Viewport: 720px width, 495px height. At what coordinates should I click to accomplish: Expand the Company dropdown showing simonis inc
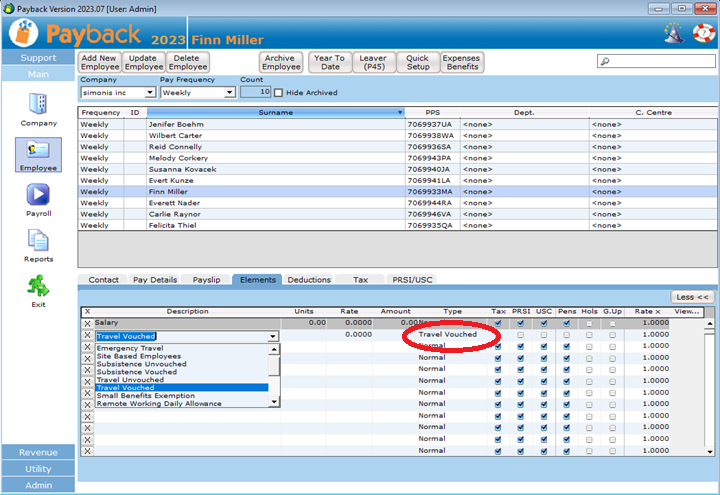150,92
